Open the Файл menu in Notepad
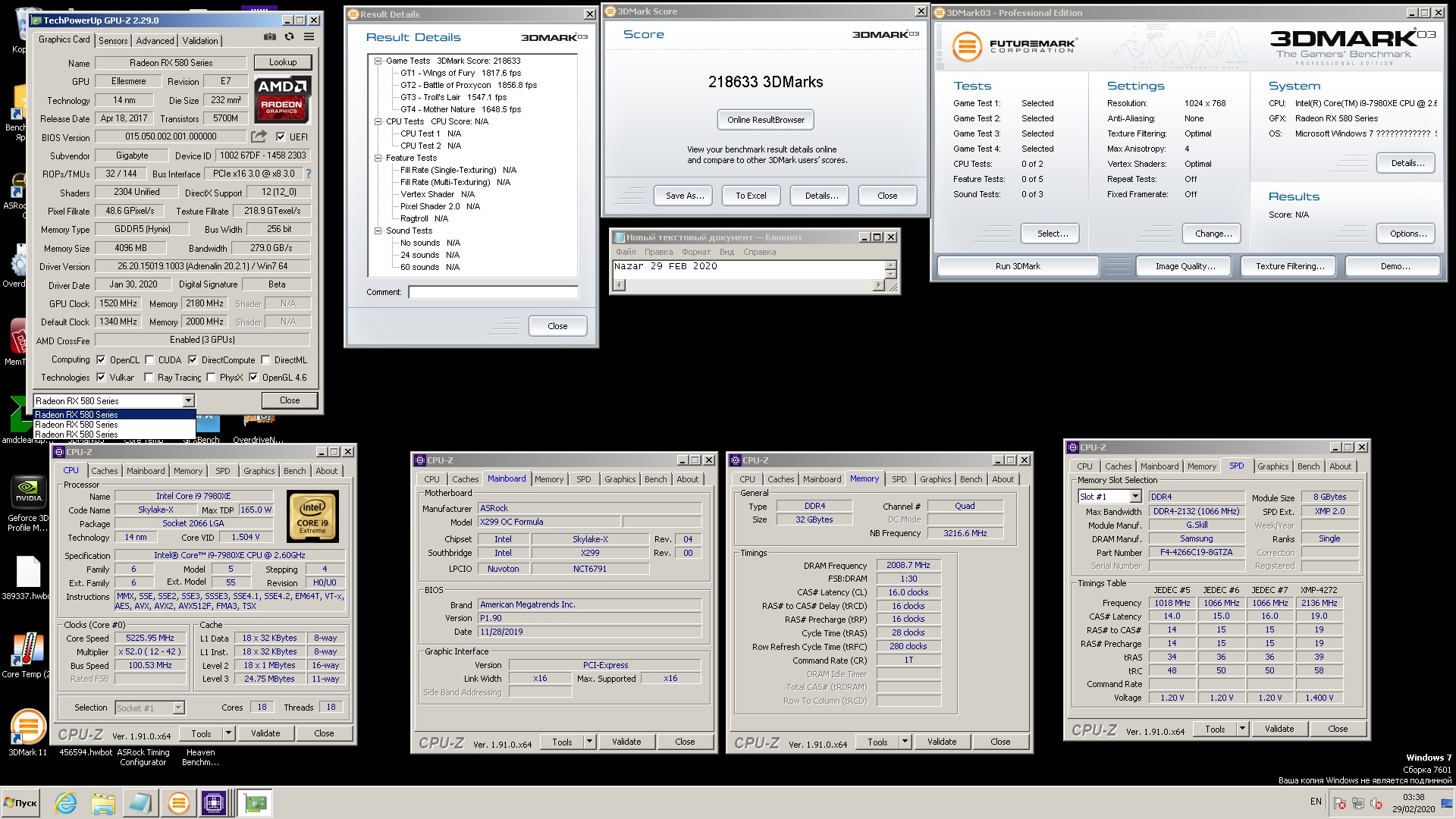 click(626, 252)
